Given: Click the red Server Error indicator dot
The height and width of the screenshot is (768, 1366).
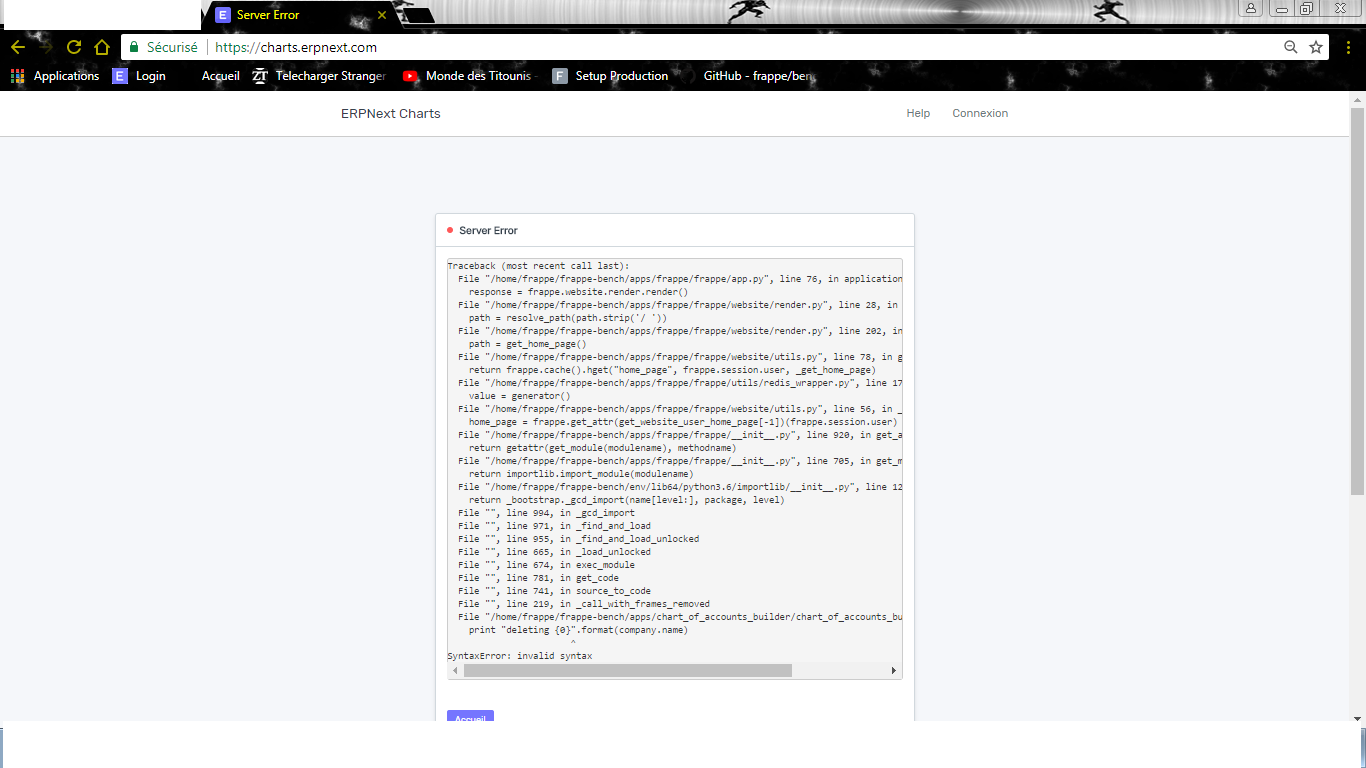Looking at the screenshot, I should tap(450, 230).
